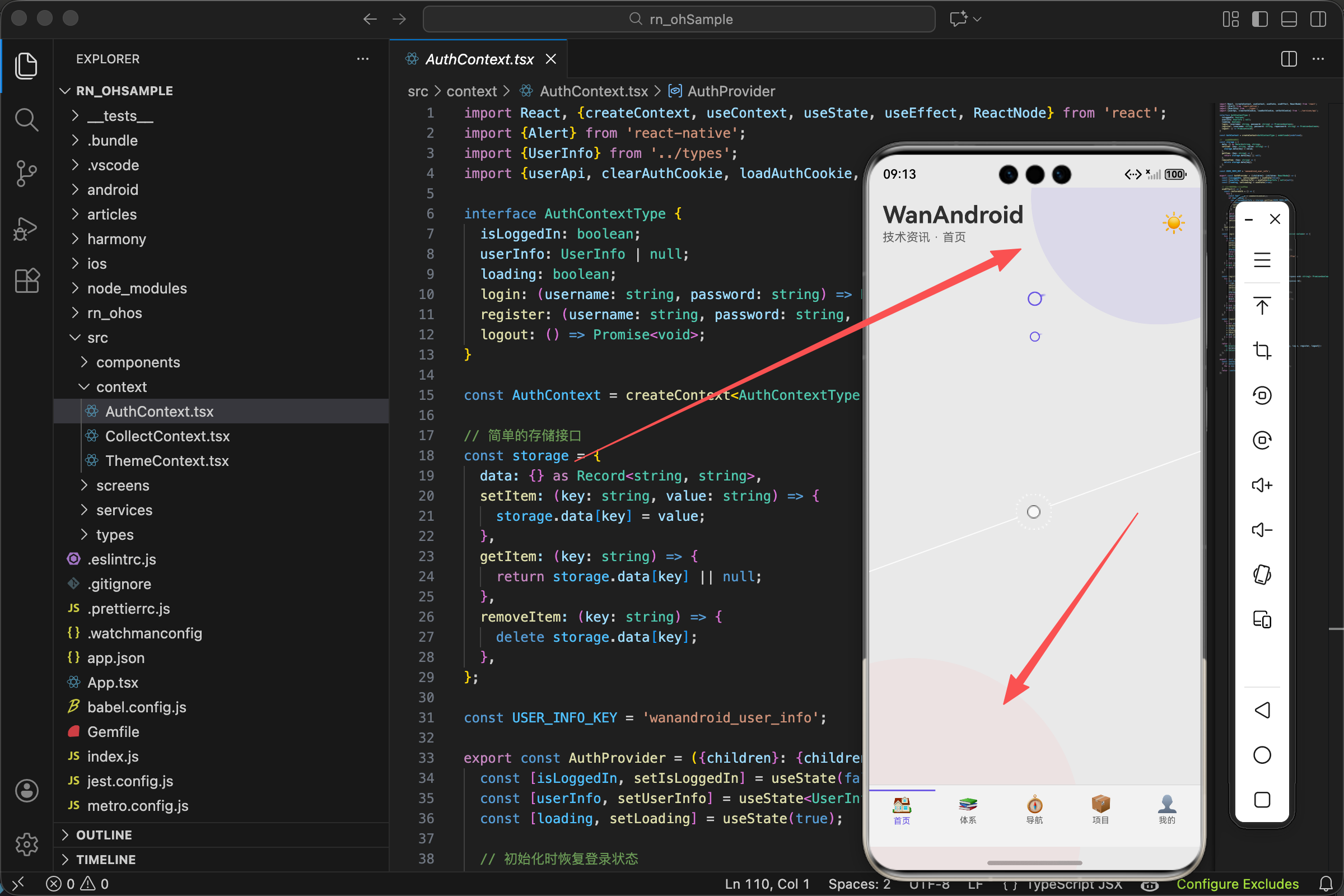Click the Ln 110, Col 1 indicator
Viewport: 1344px width, 896px height.
pyautogui.click(x=767, y=884)
